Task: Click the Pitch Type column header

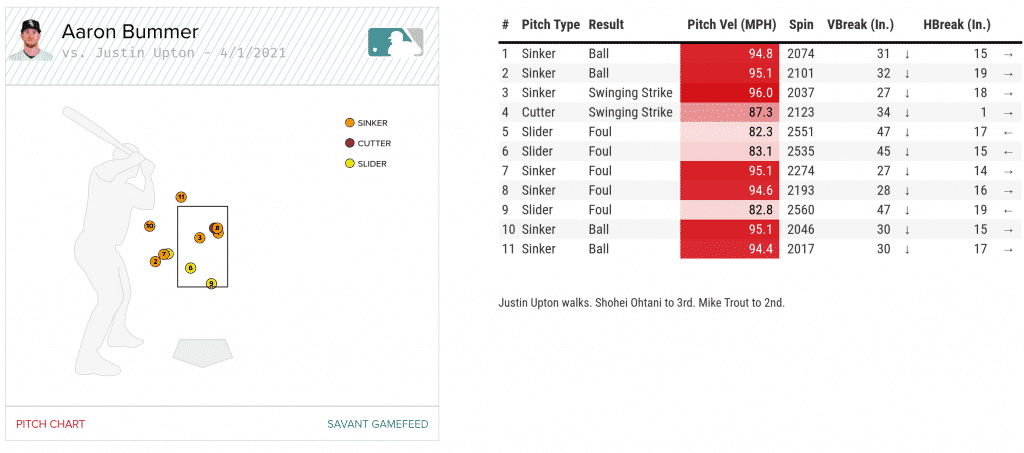Action: tap(550, 24)
